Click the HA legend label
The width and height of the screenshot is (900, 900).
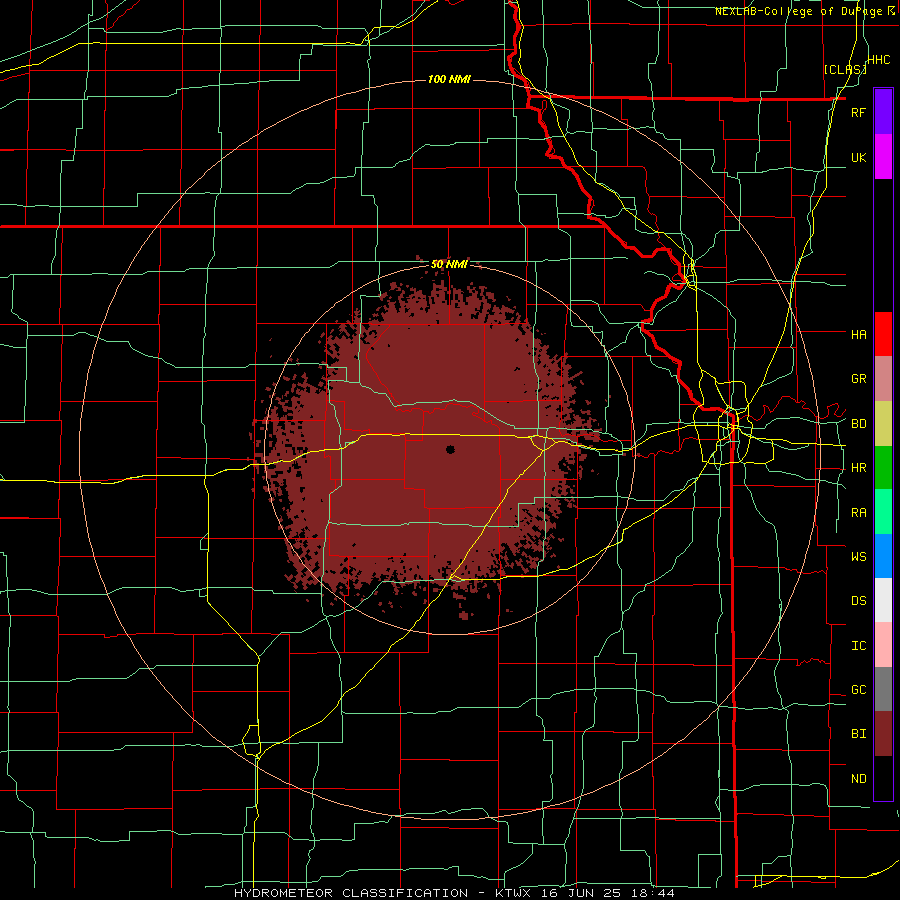[858, 334]
